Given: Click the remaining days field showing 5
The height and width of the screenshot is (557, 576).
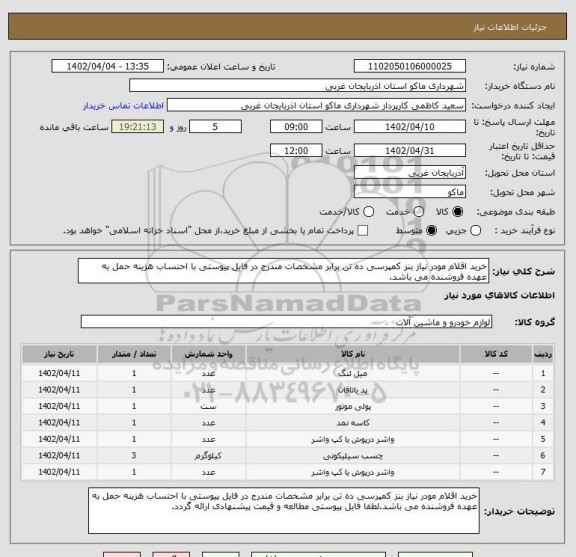Looking at the screenshot, I should point(215,127).
